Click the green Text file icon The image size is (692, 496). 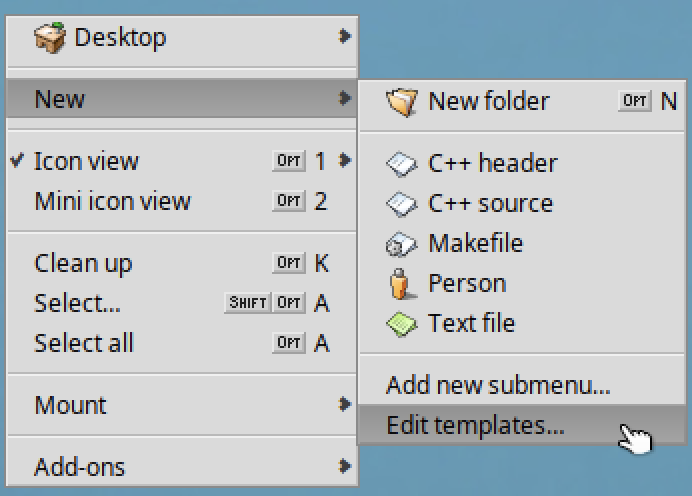coord(401,324)
